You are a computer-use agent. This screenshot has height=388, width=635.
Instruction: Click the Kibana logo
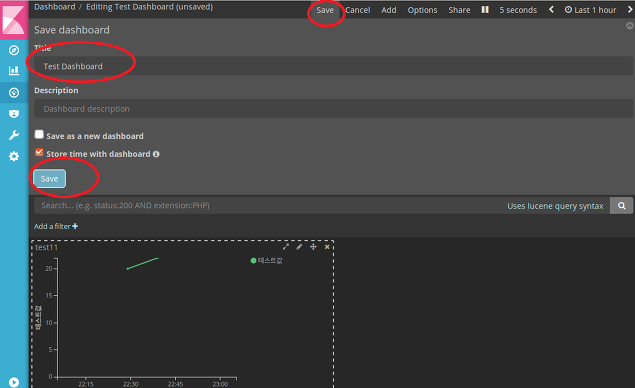click(14, 19)
